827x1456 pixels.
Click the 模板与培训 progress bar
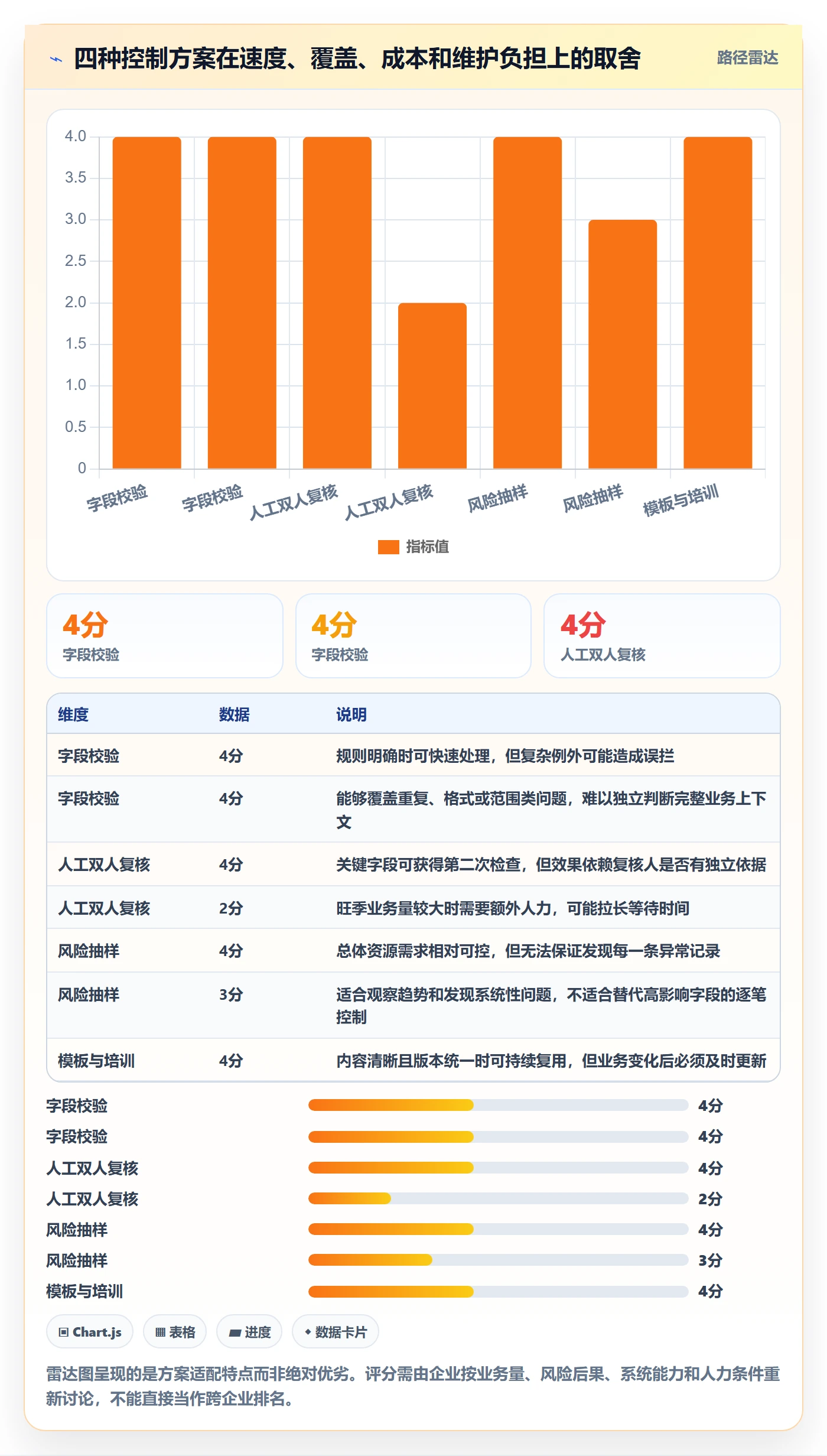click(498, 1291)
